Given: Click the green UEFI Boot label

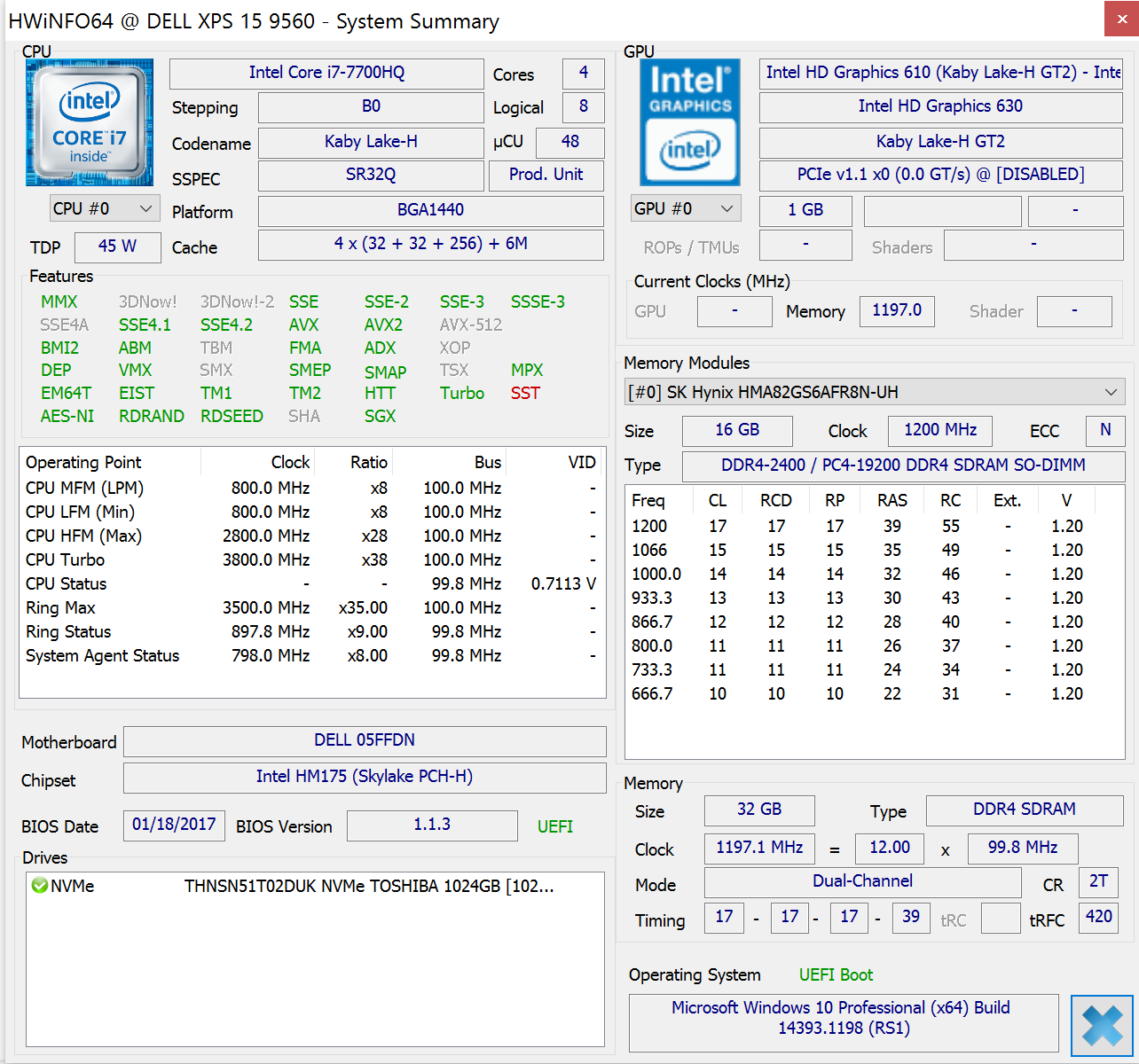Looking at the screenshot, I should point(836,975).
